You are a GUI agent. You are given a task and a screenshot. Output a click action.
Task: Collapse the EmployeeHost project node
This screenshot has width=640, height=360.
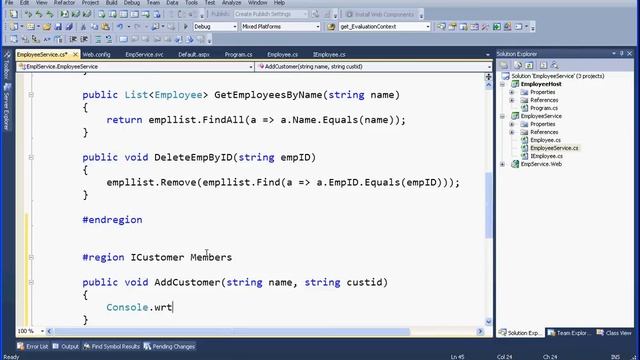503,84
